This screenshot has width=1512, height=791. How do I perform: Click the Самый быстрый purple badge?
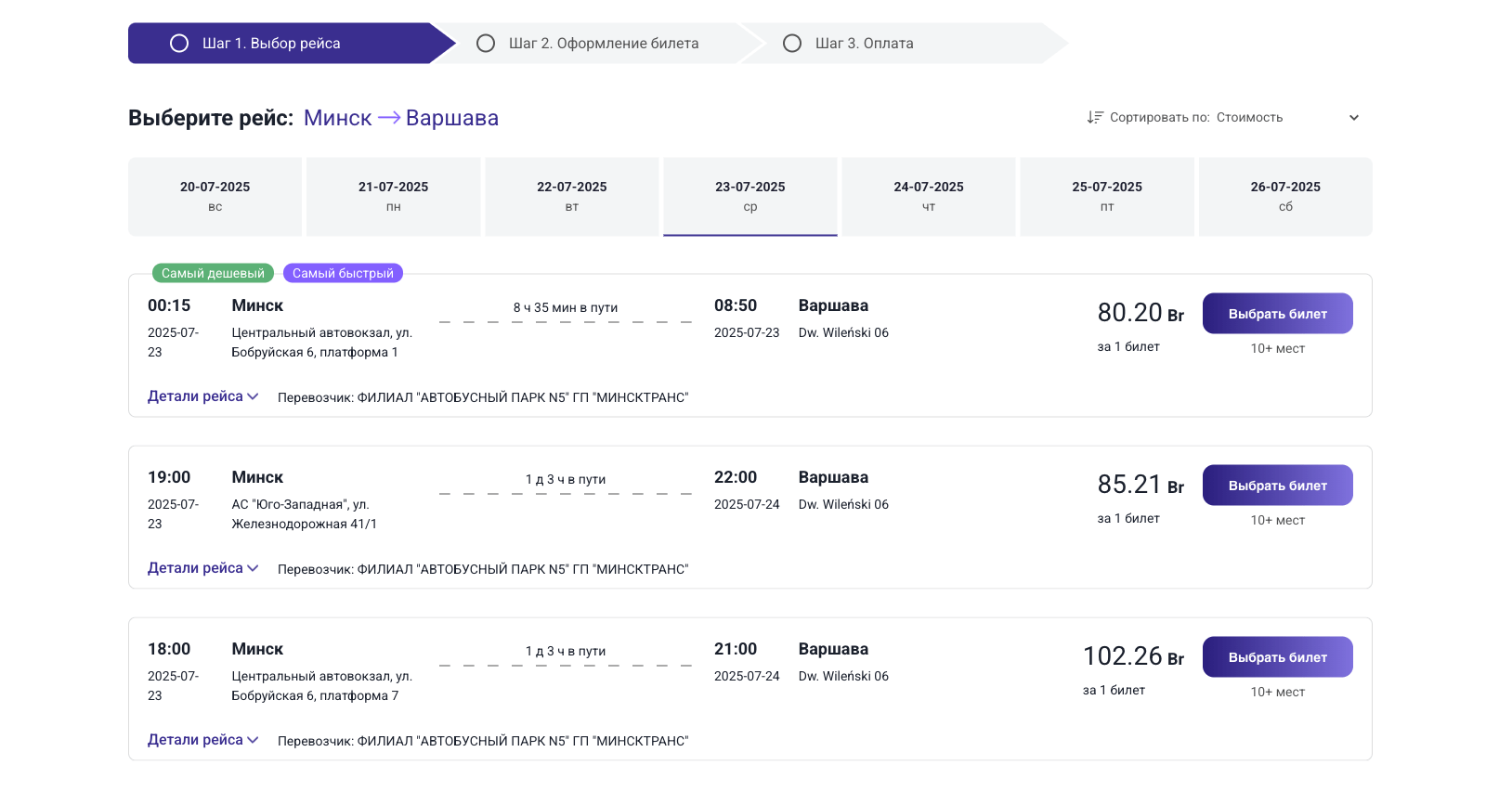343,273
